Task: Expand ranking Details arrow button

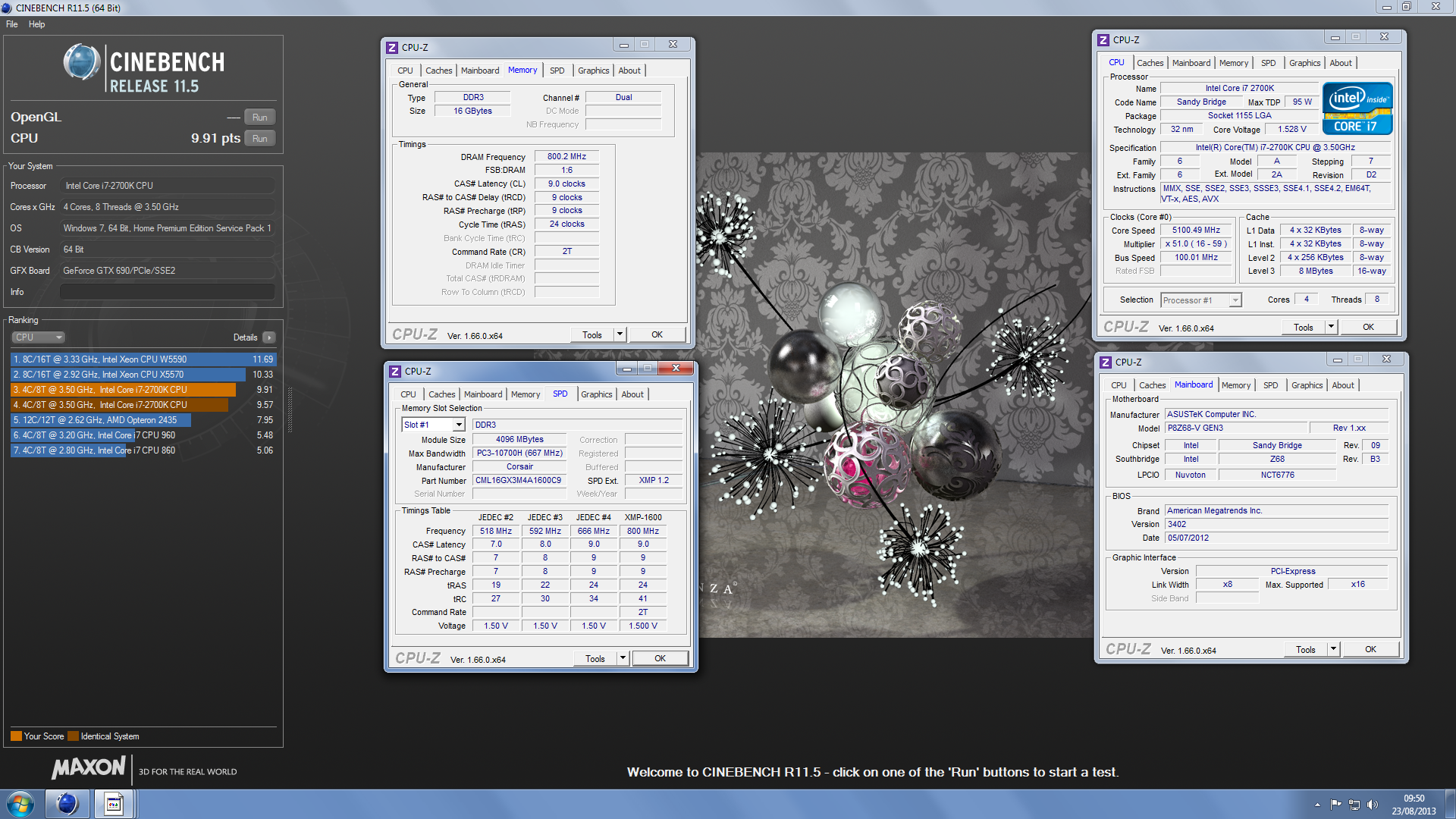Action: coord(269,337)
